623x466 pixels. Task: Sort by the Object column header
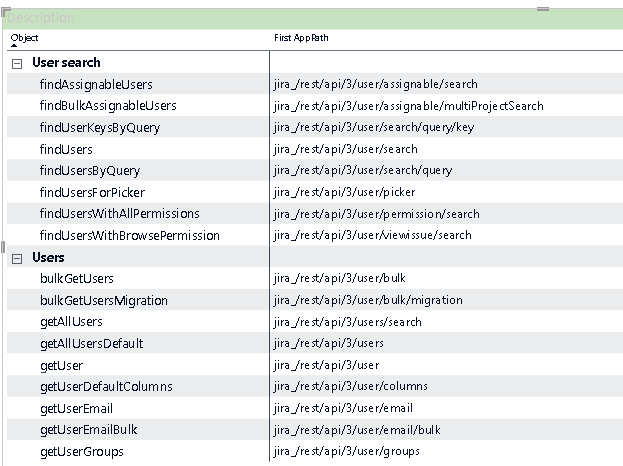[24, 38]
